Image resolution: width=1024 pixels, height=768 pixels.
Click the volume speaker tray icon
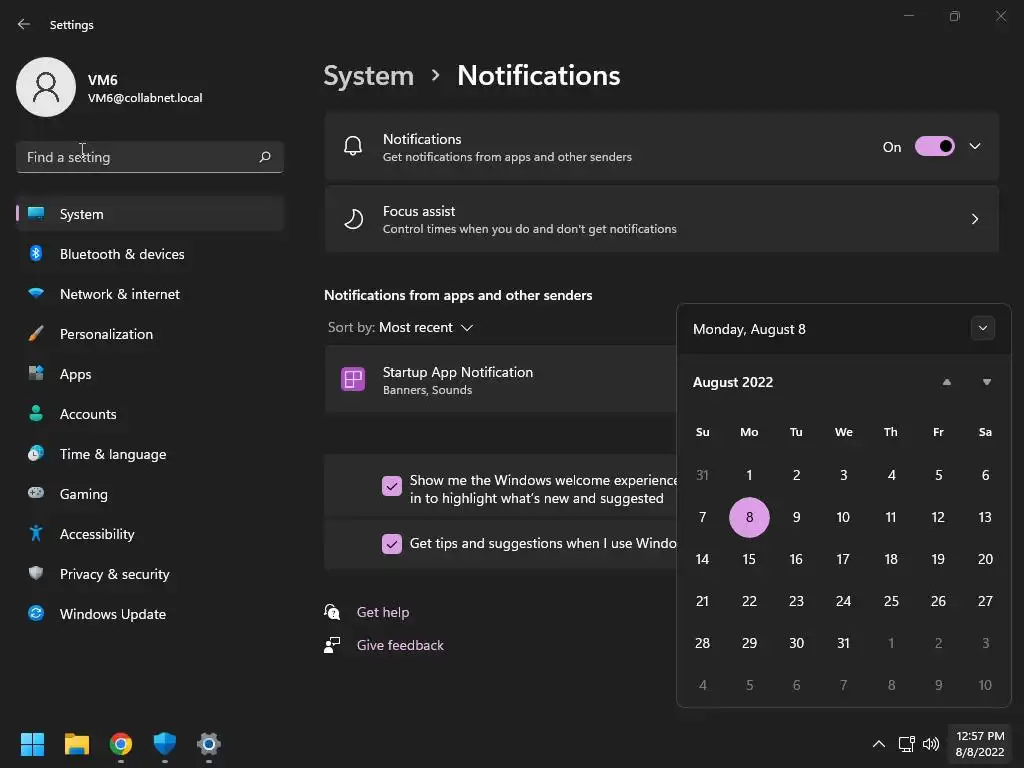(931, 744)
